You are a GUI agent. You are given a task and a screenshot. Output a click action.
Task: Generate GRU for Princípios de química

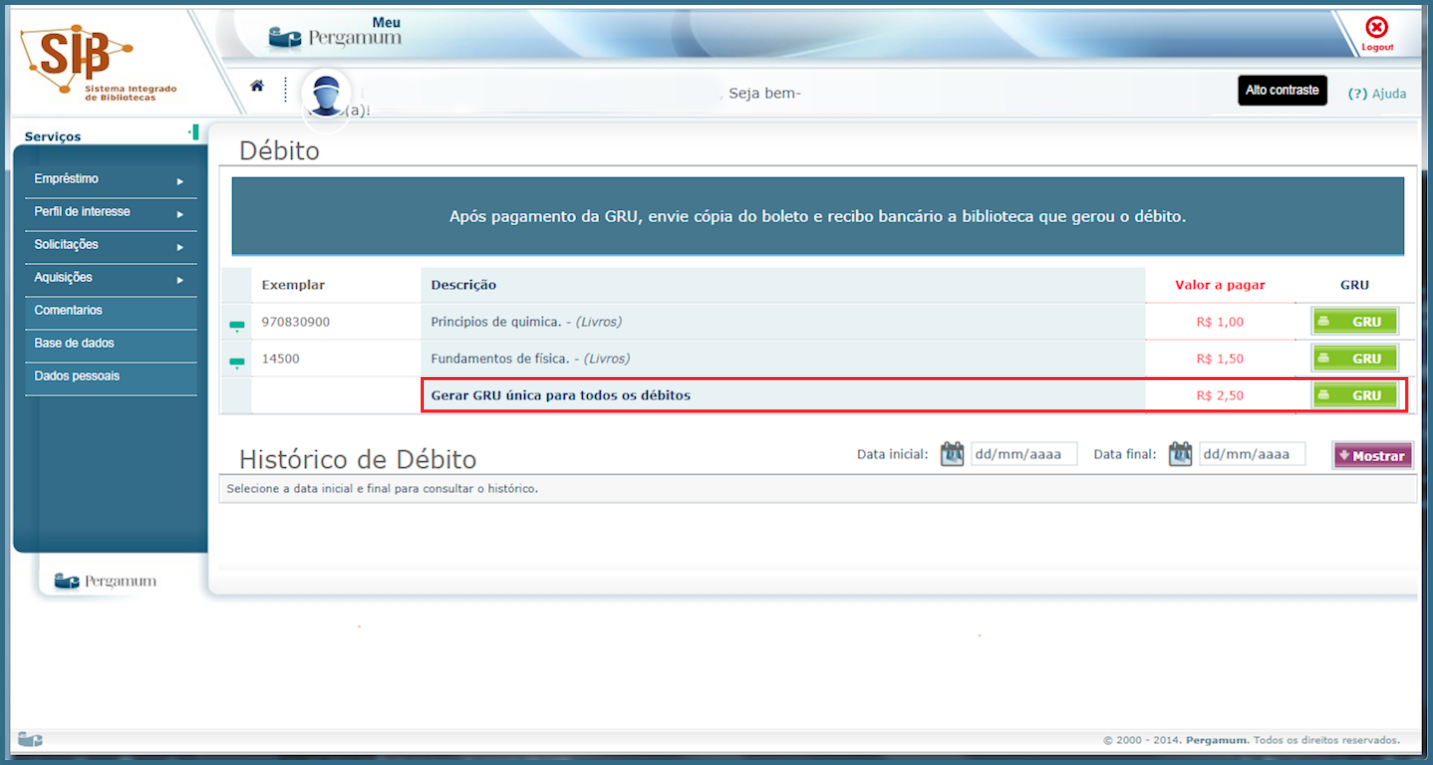[x=1354, y=322]
